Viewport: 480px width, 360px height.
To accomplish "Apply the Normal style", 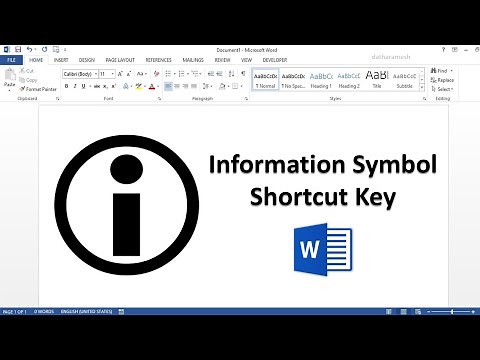I will [265, 80].
